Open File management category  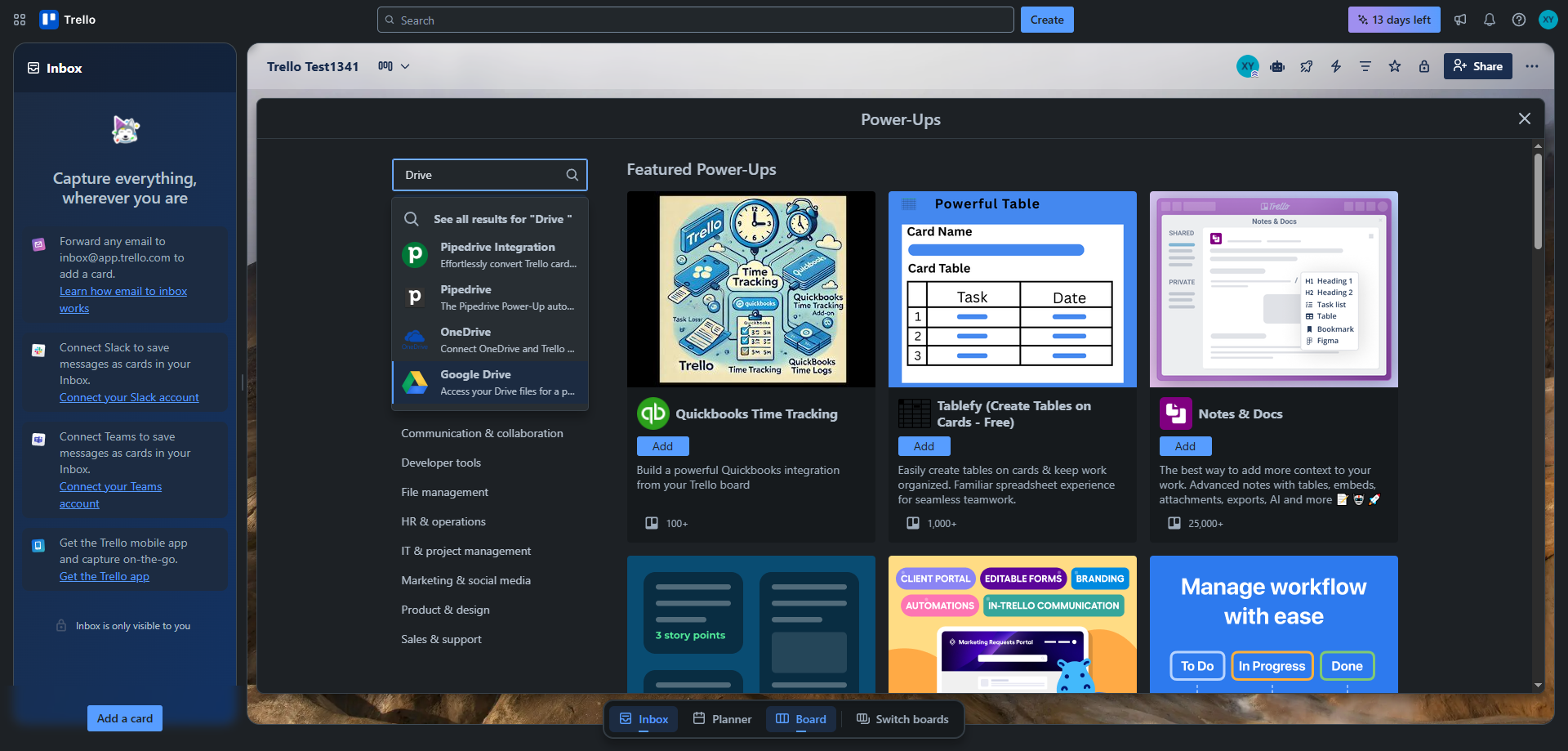coord(444,492)
